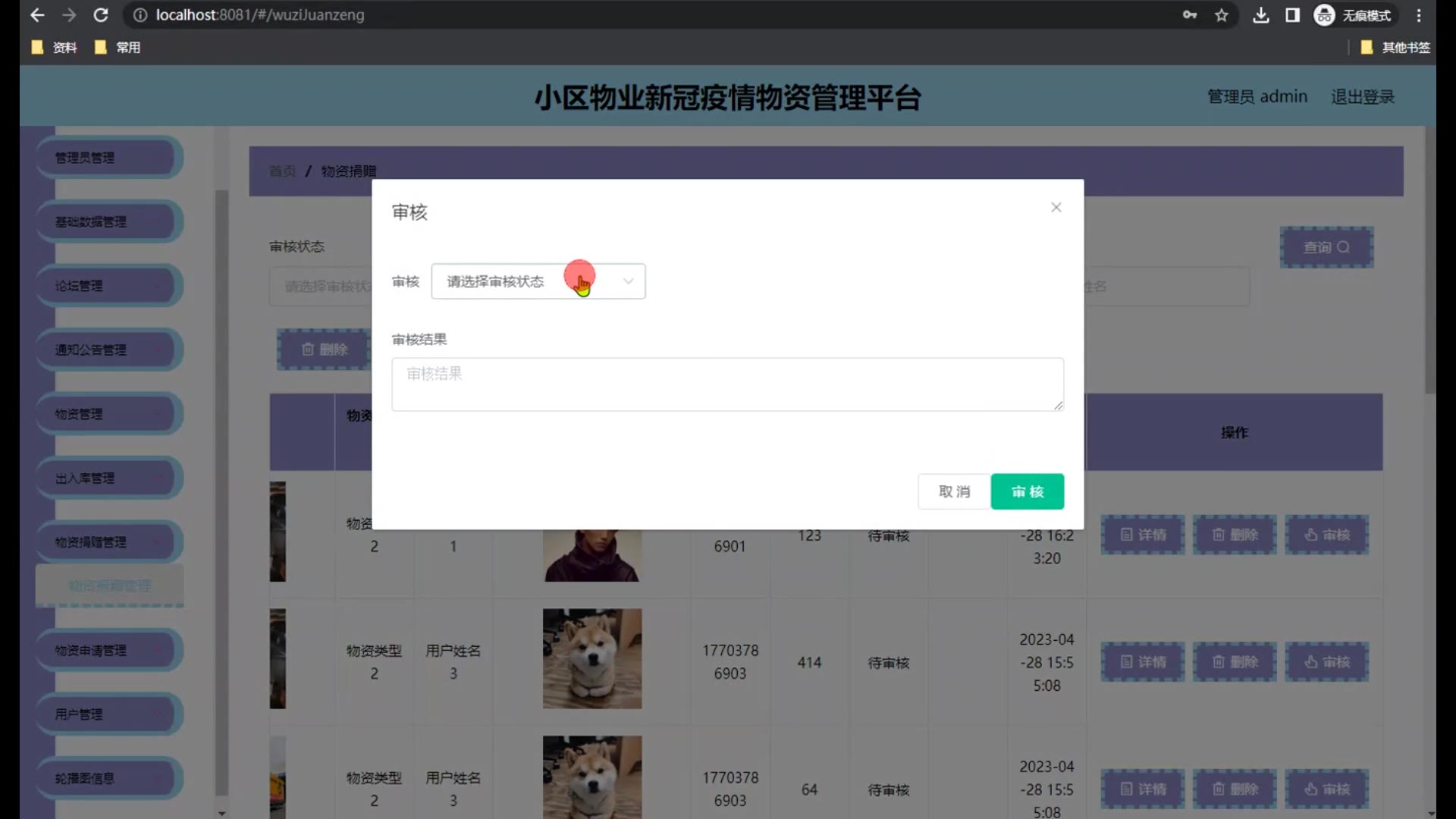Click the chevron arrow of the 审核 select box
1456x819 pixels.
pyautogui.click(x=628, y=281)
